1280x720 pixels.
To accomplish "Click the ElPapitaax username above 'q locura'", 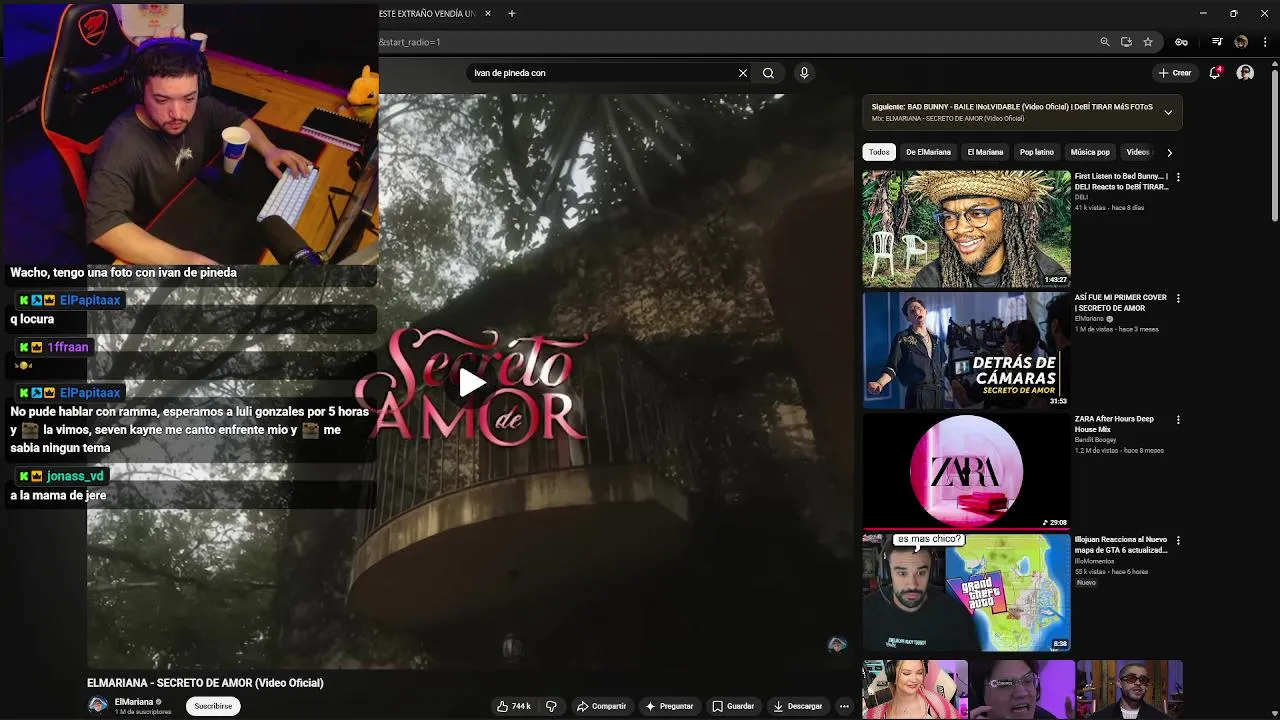I will pos(90,300).
